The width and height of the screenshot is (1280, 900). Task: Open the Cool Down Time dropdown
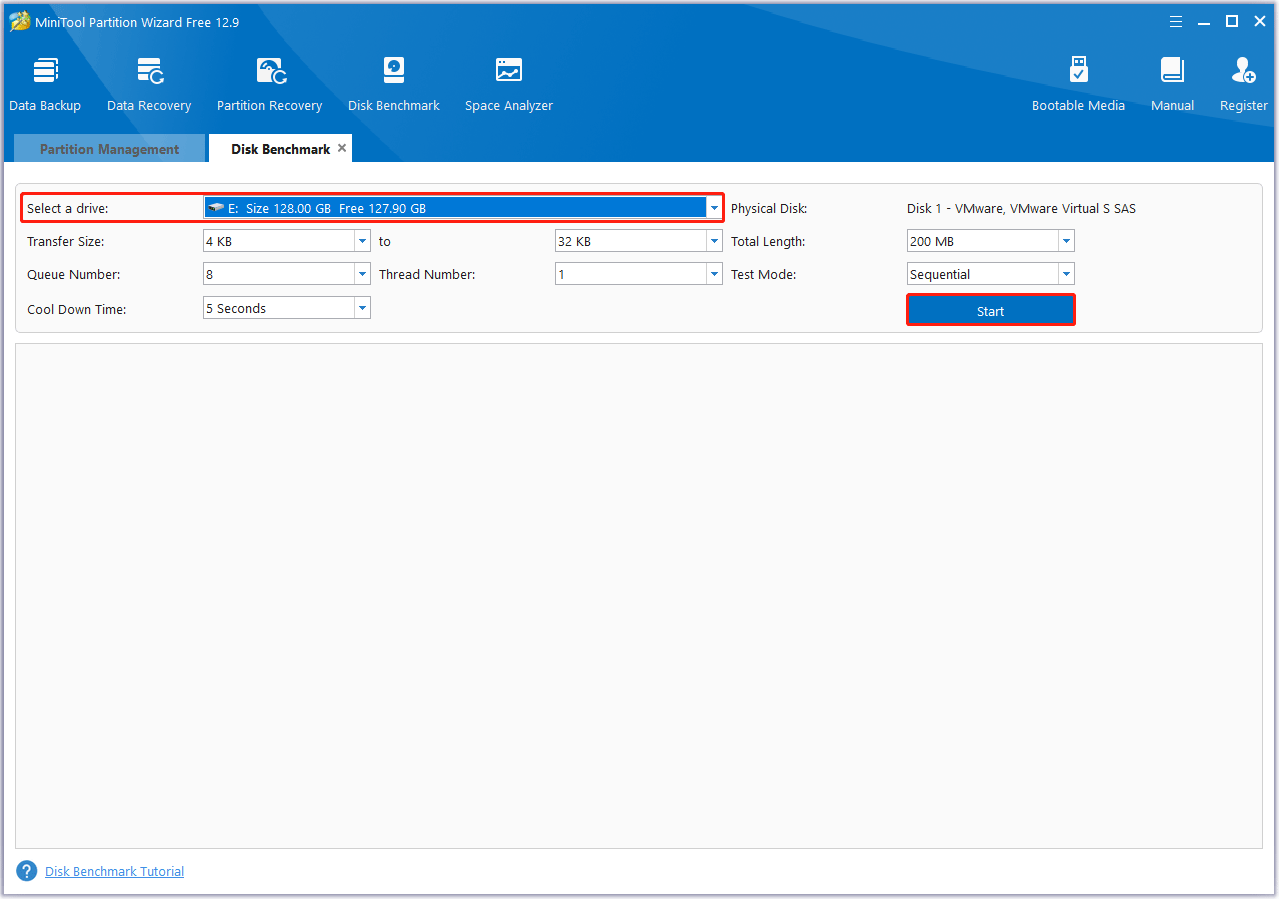click(x=362, y=307)
